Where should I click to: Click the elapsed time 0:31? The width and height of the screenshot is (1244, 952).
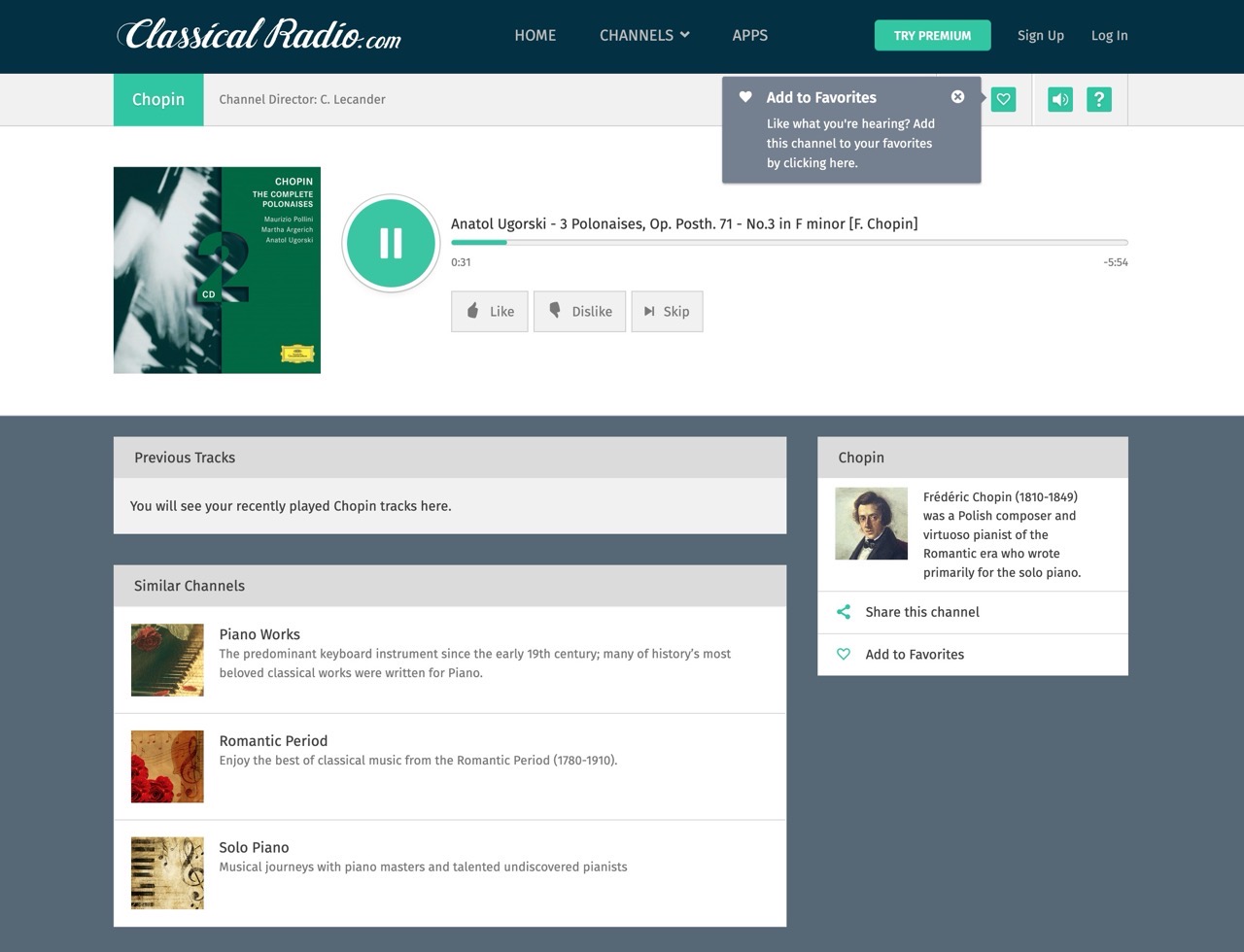point(461,262)
